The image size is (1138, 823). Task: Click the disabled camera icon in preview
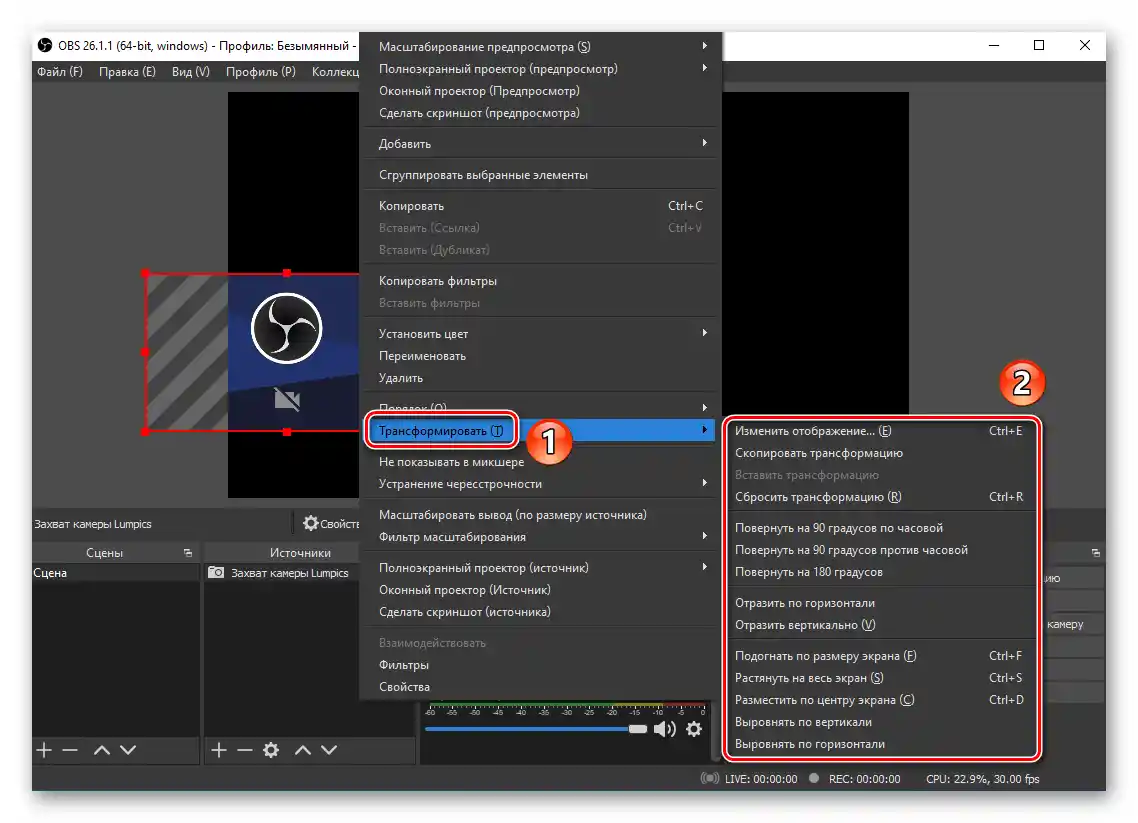tap(287, 398)
